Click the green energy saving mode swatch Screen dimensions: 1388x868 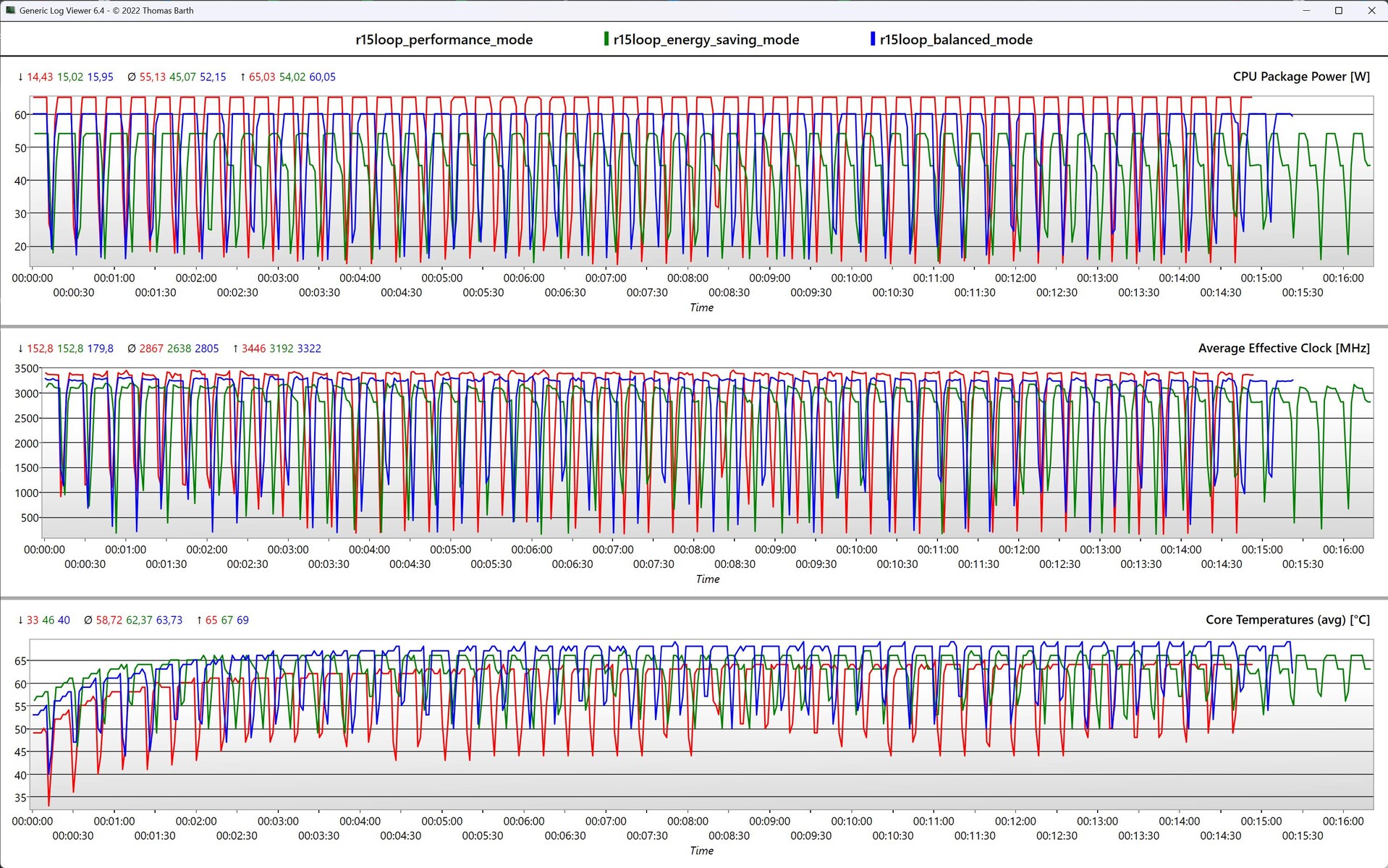[606, 39]
